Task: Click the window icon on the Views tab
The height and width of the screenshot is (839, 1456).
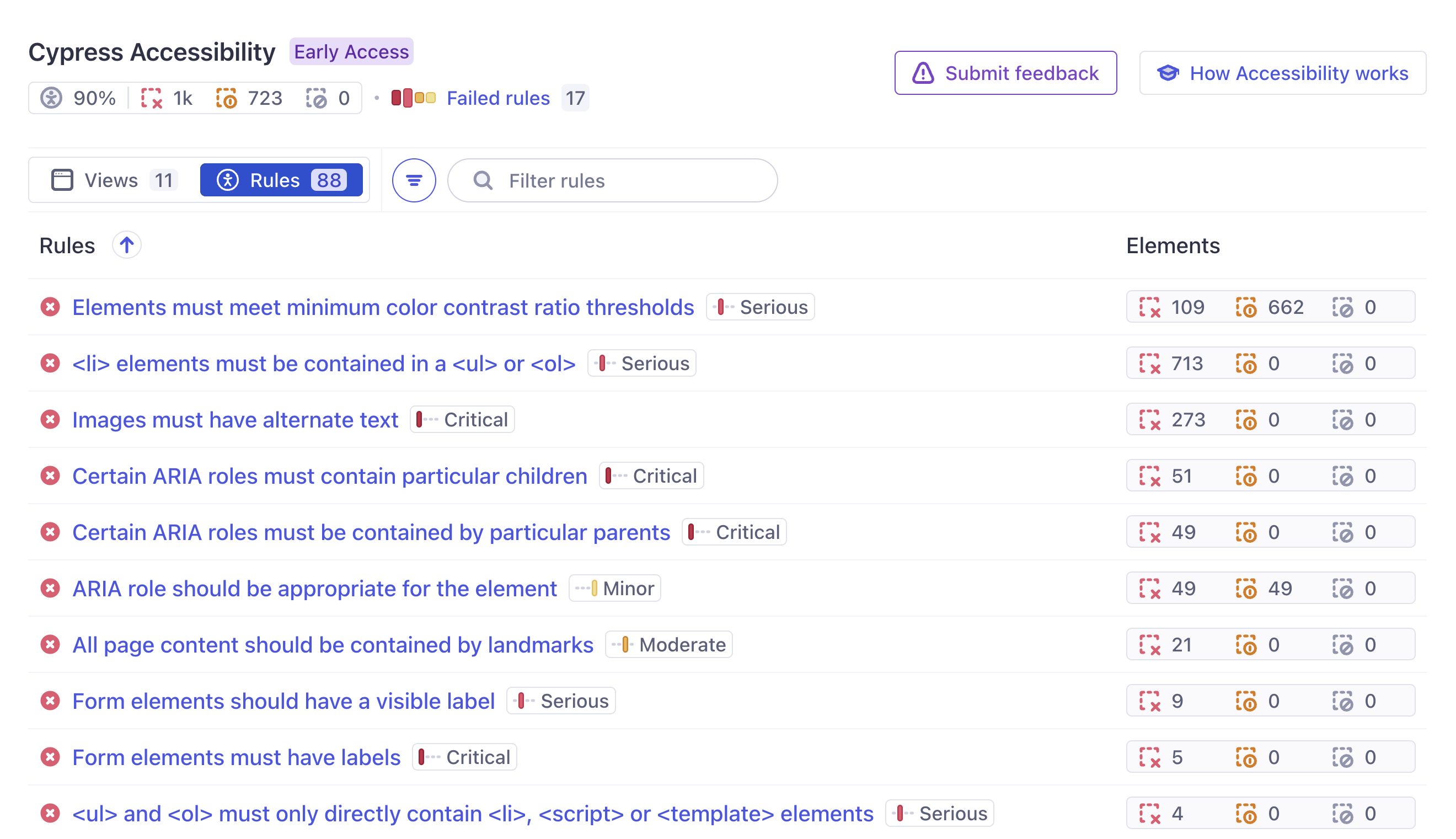Action: coord(61,180)
